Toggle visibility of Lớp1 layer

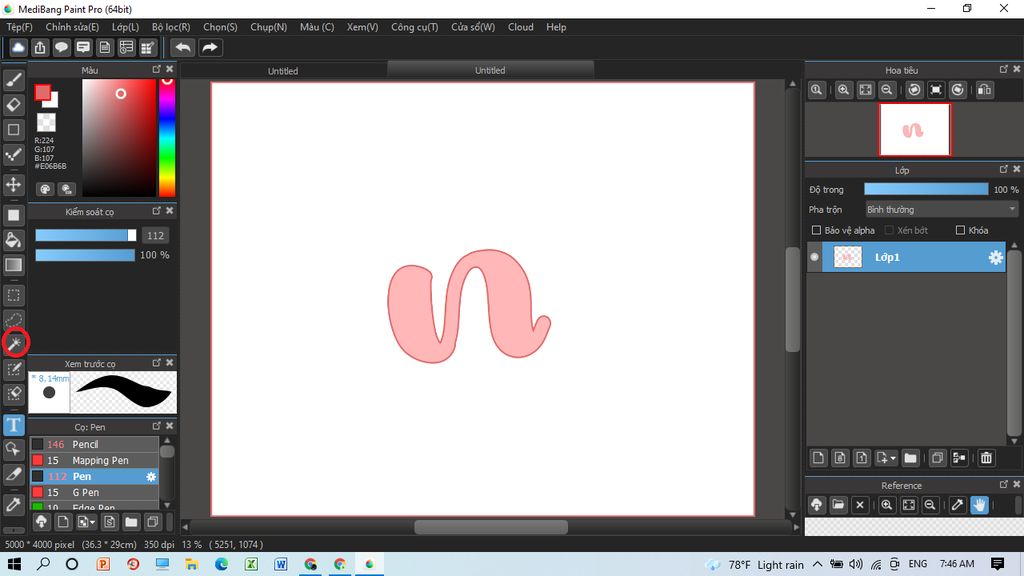click(x=814, y=257)
